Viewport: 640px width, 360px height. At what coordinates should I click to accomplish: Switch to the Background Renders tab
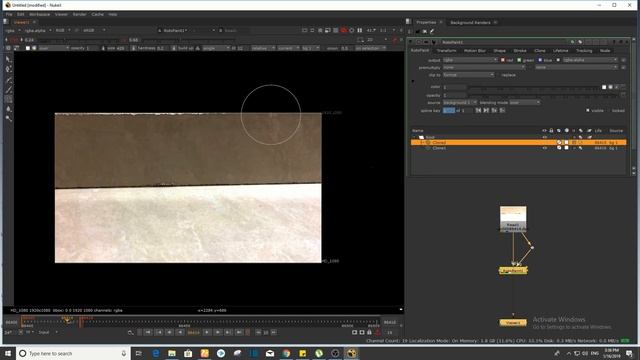[x=470, y=22]
